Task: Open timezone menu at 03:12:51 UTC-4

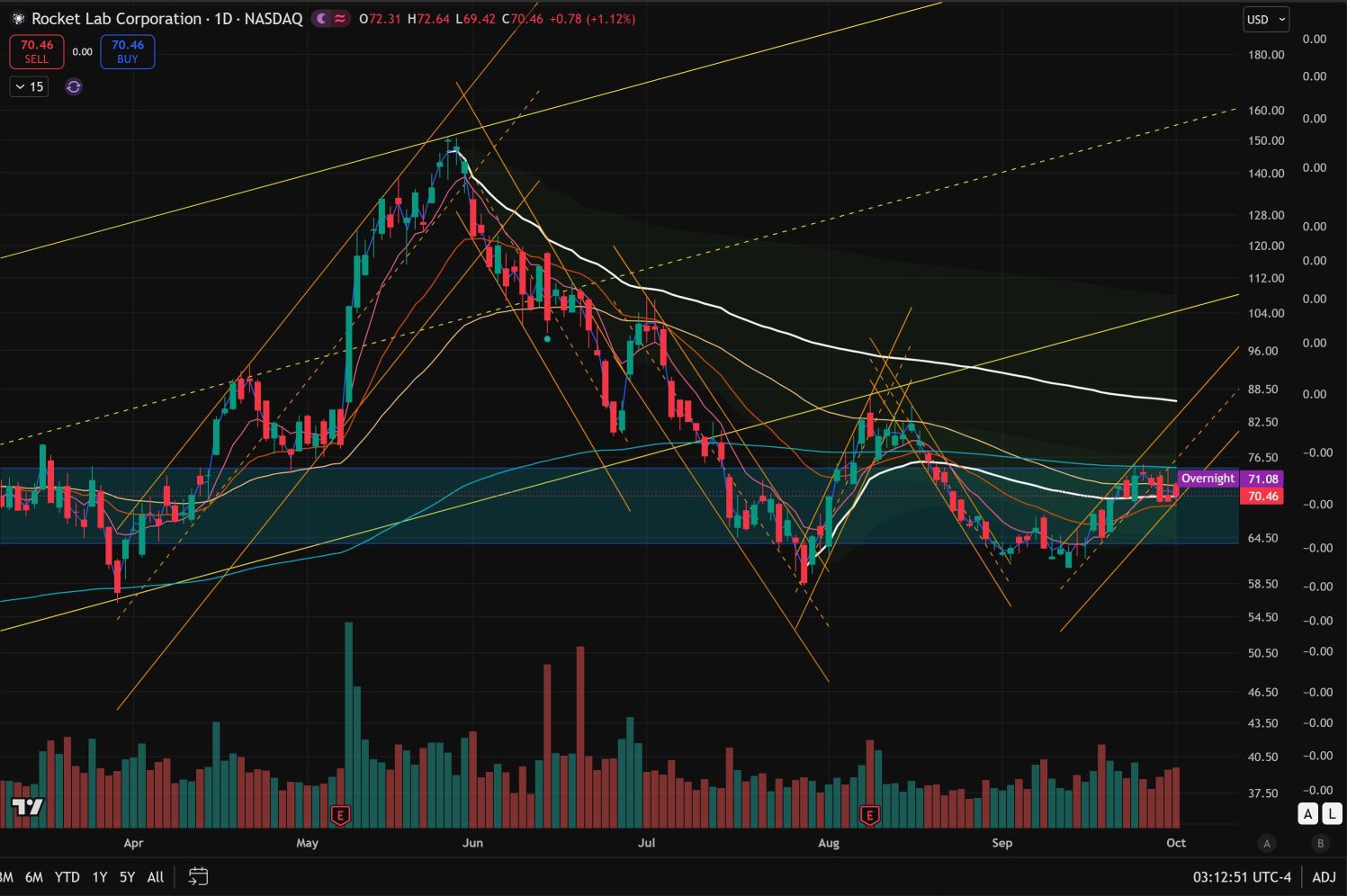Action: click(1242, 877)
